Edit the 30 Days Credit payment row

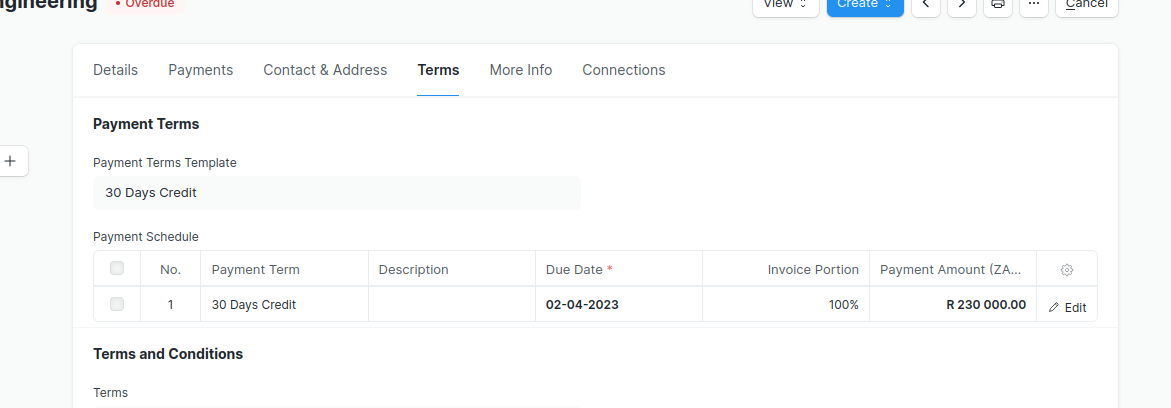click(x=1067, y=307)
